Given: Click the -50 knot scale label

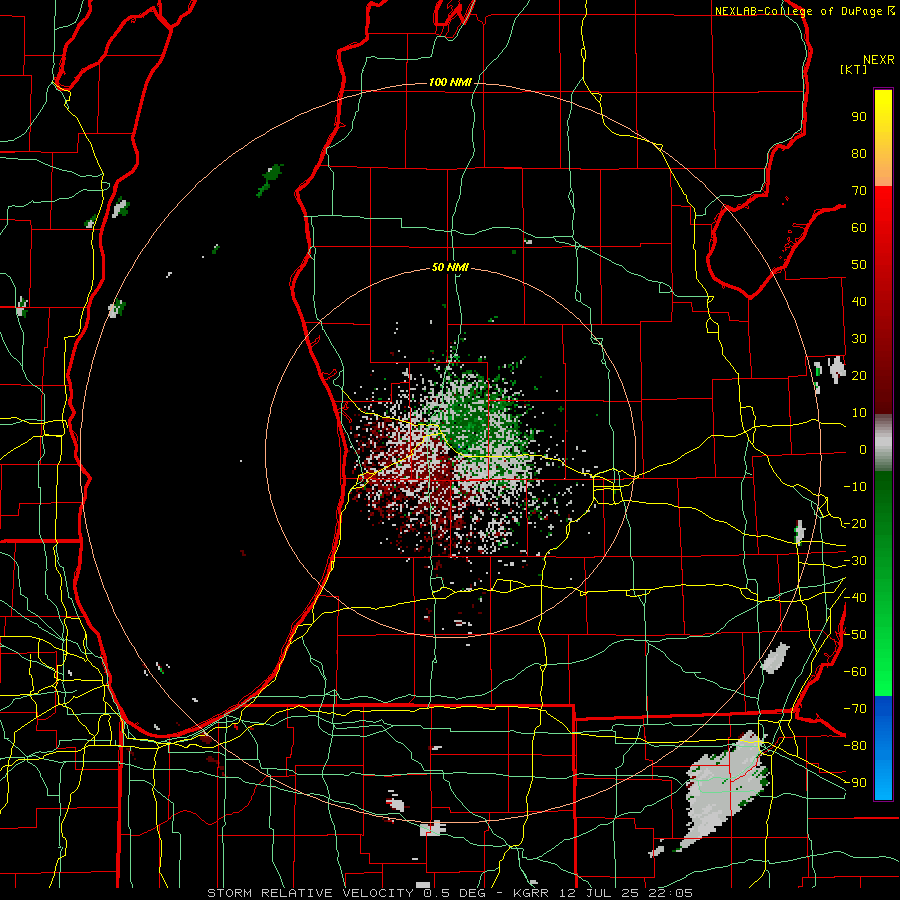Looking at the screenshot, I should click(x=855, y=635).
